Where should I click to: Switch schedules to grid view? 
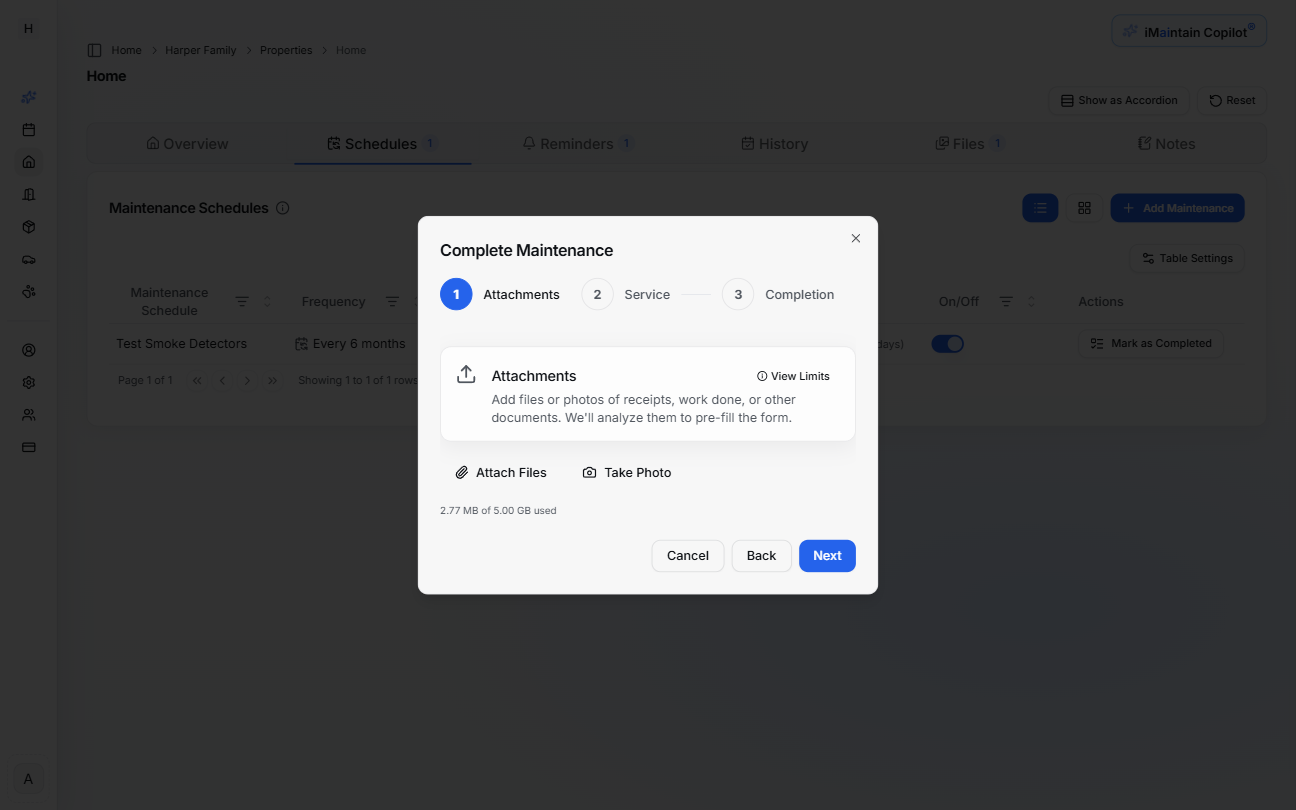point(1085,207)
